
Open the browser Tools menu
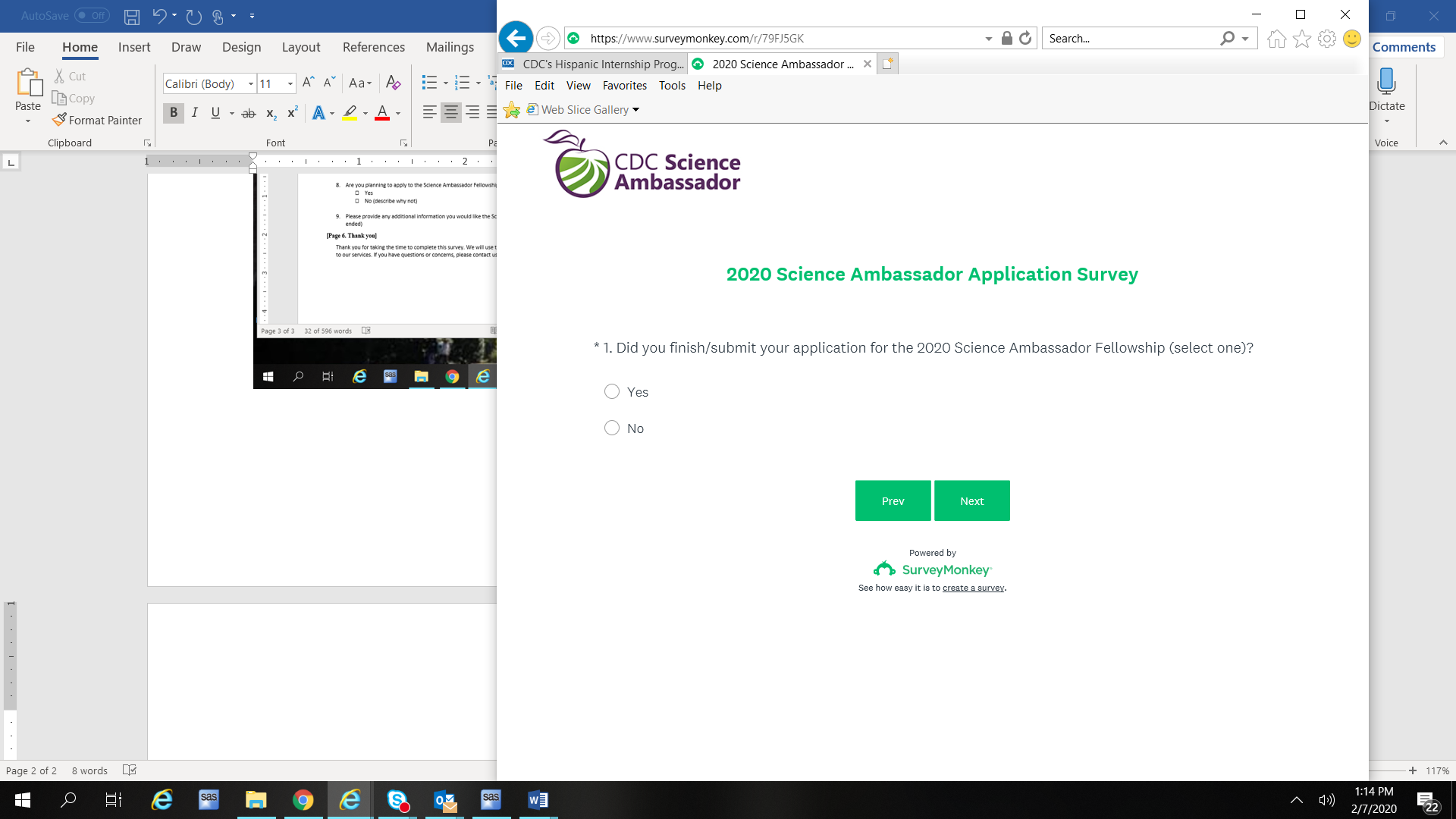[x=671, y=86]
